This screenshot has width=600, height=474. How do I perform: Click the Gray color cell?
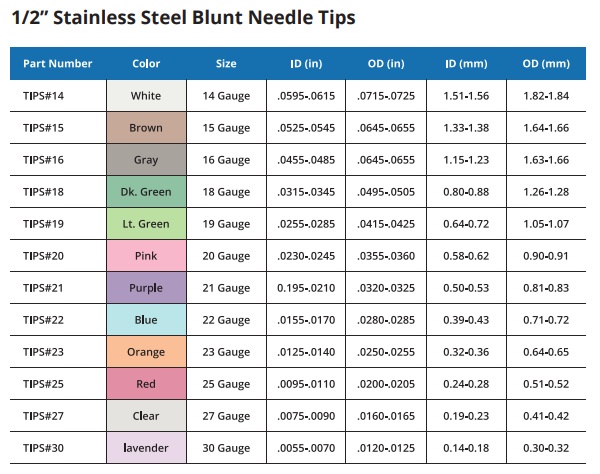pos(146,160)
